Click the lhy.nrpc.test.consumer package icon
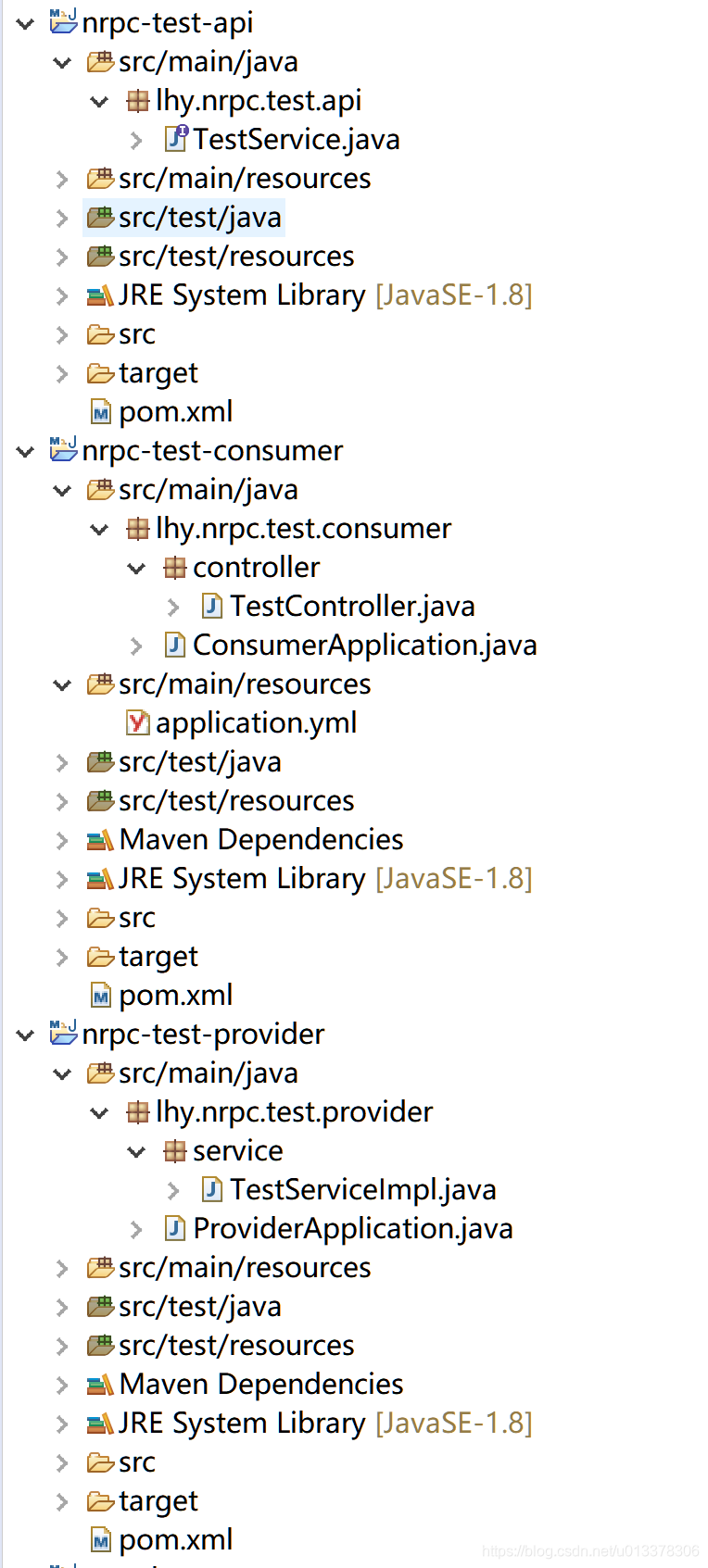This screenshot has width=708, height=1568. pyautogui.click(x=138, y=529)
